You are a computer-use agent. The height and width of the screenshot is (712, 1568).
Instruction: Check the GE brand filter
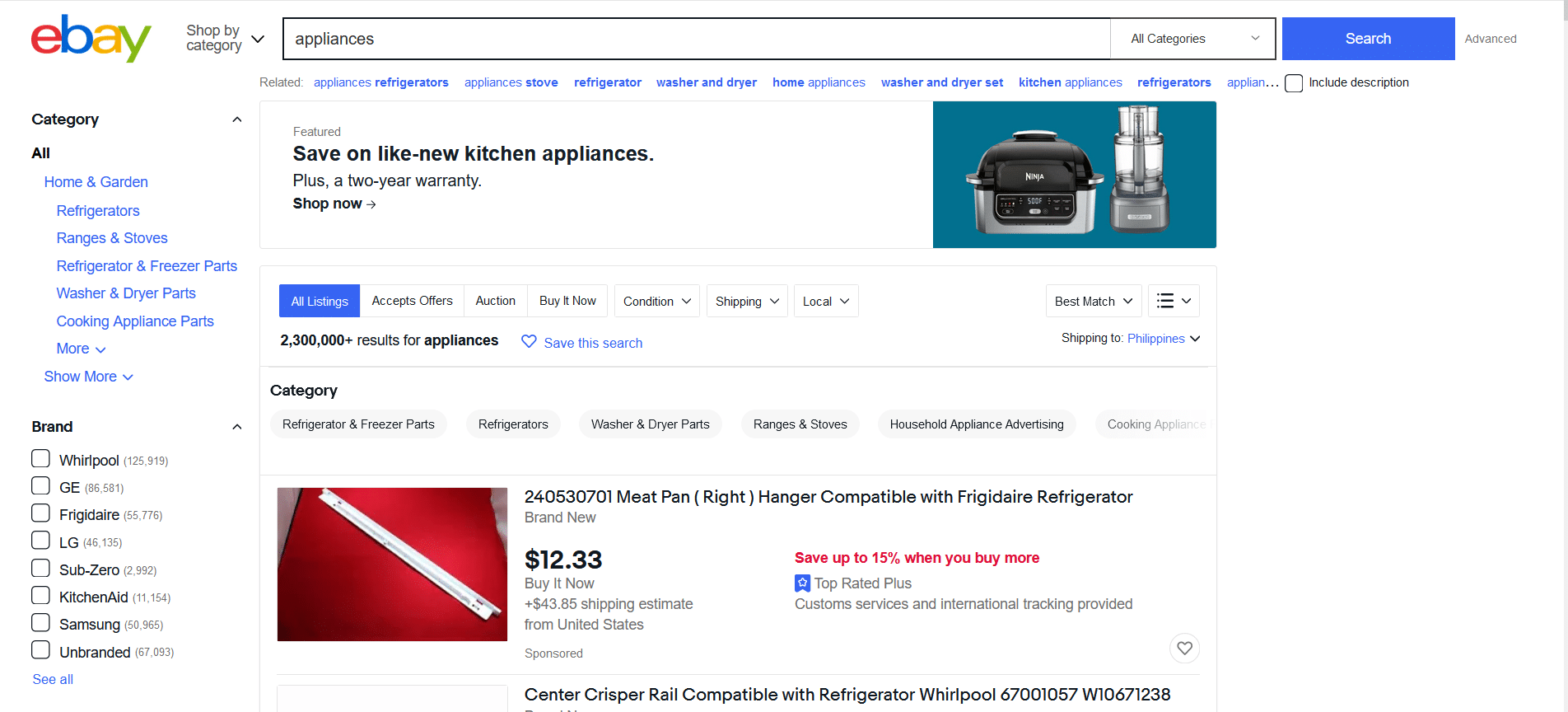(x=40, y=485)
